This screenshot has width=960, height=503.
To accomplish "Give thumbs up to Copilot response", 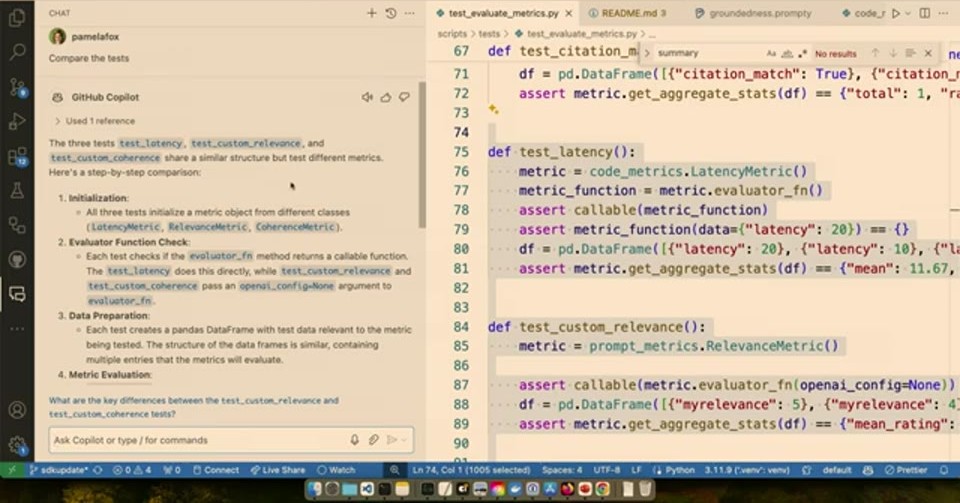I will [386, 97].
